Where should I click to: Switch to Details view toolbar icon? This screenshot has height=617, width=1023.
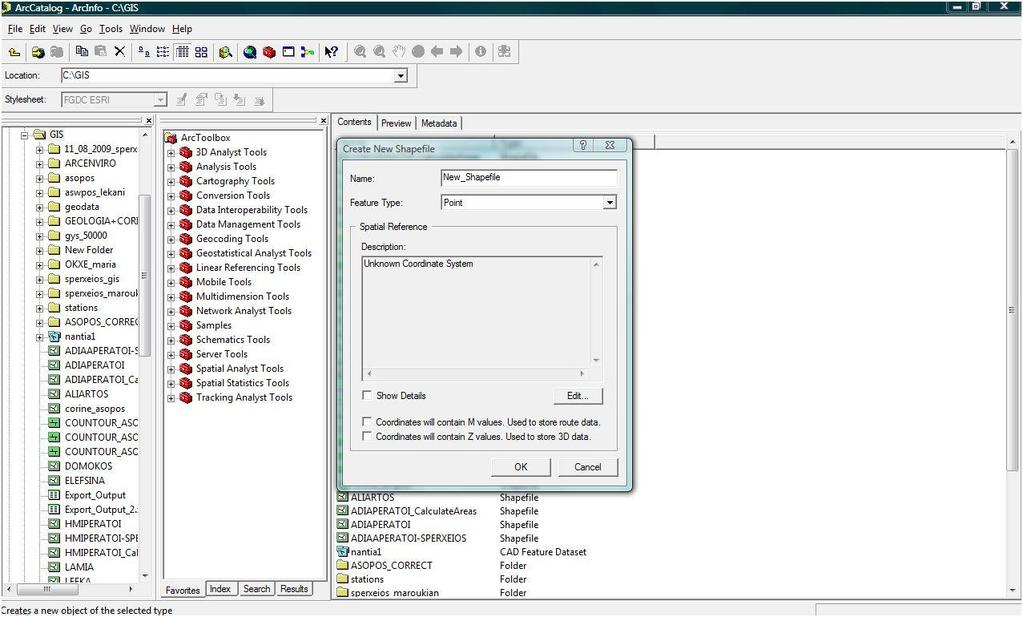183,52
